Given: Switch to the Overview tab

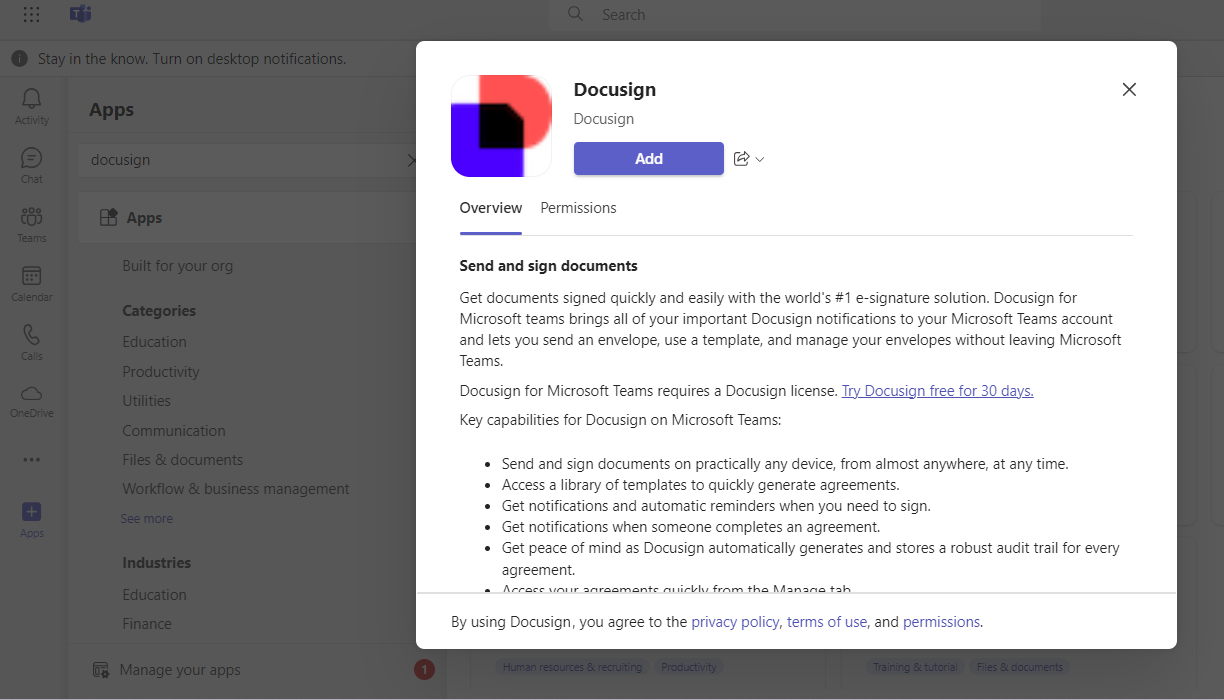Looking at the screenshot, I should click(x=491, y=208).
